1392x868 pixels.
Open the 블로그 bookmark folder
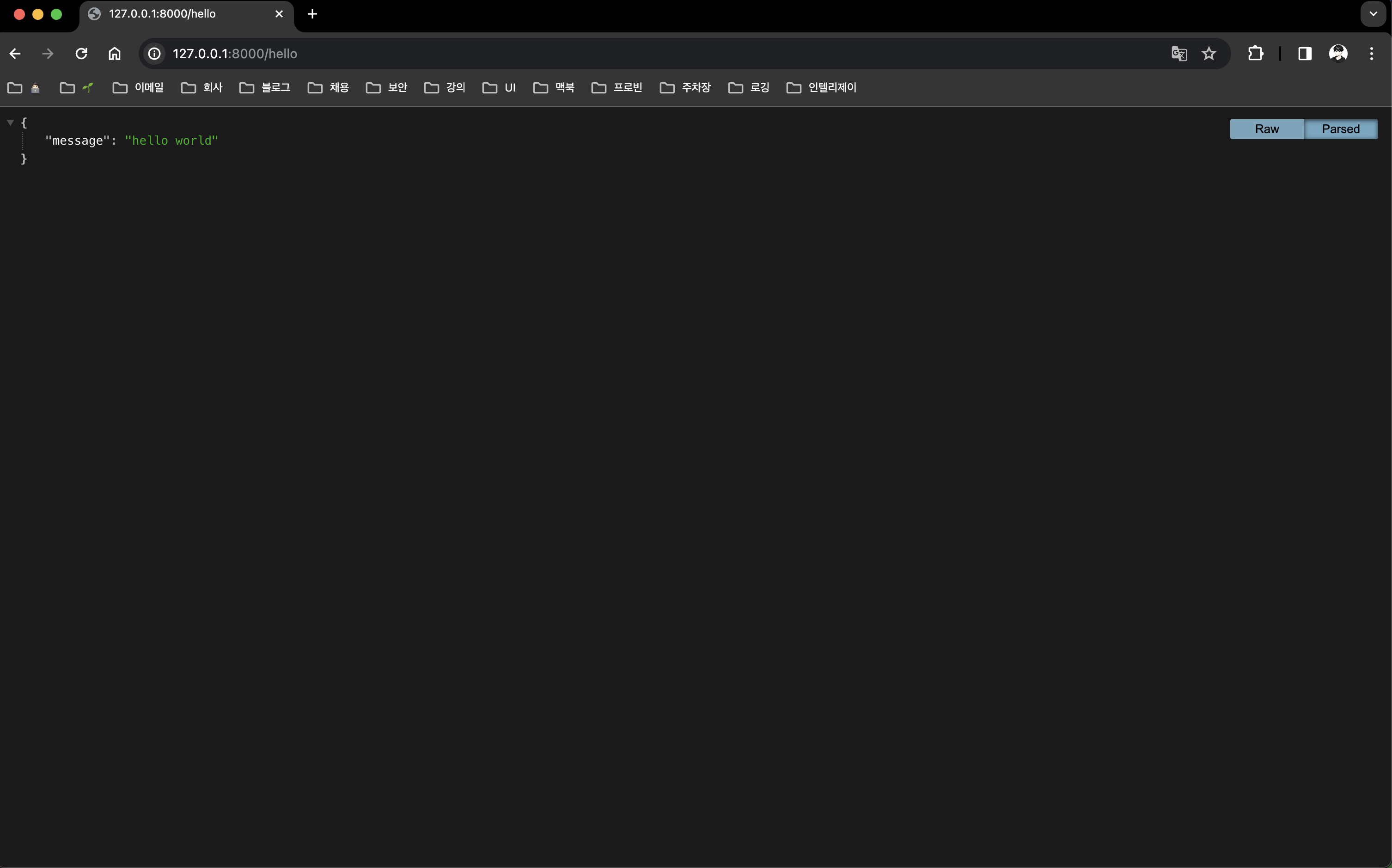tap(265, 88)
